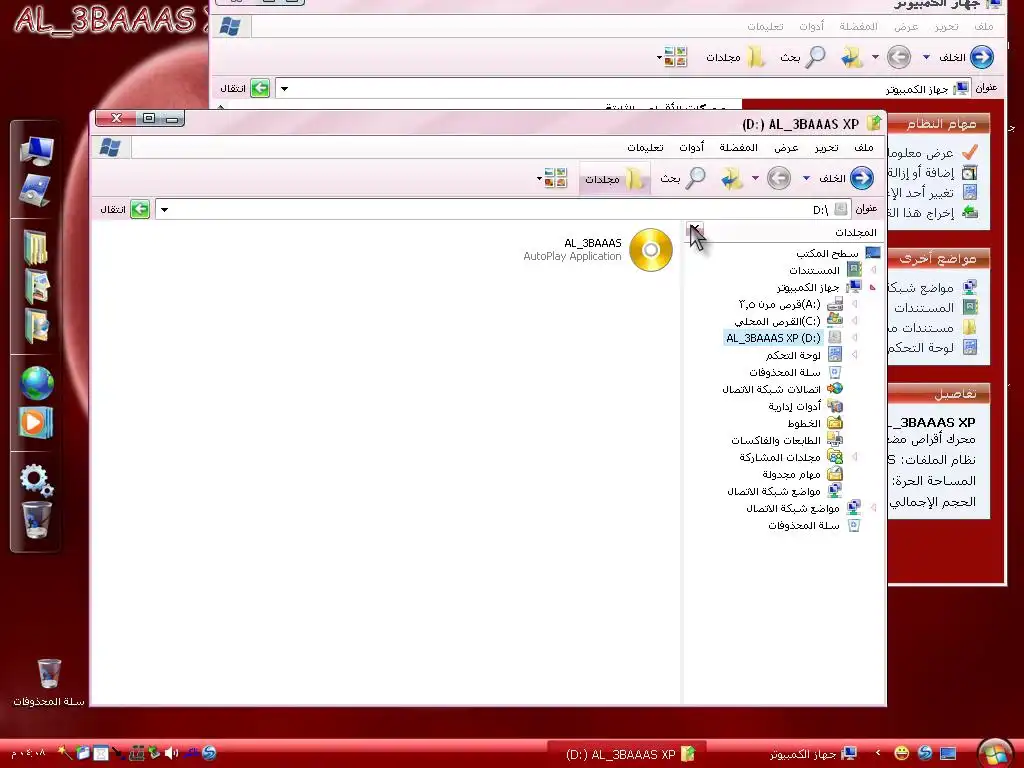Open the Back history dropdown in D: window
The width and height of the screenshot is (1024, 768).
[807, 178]
